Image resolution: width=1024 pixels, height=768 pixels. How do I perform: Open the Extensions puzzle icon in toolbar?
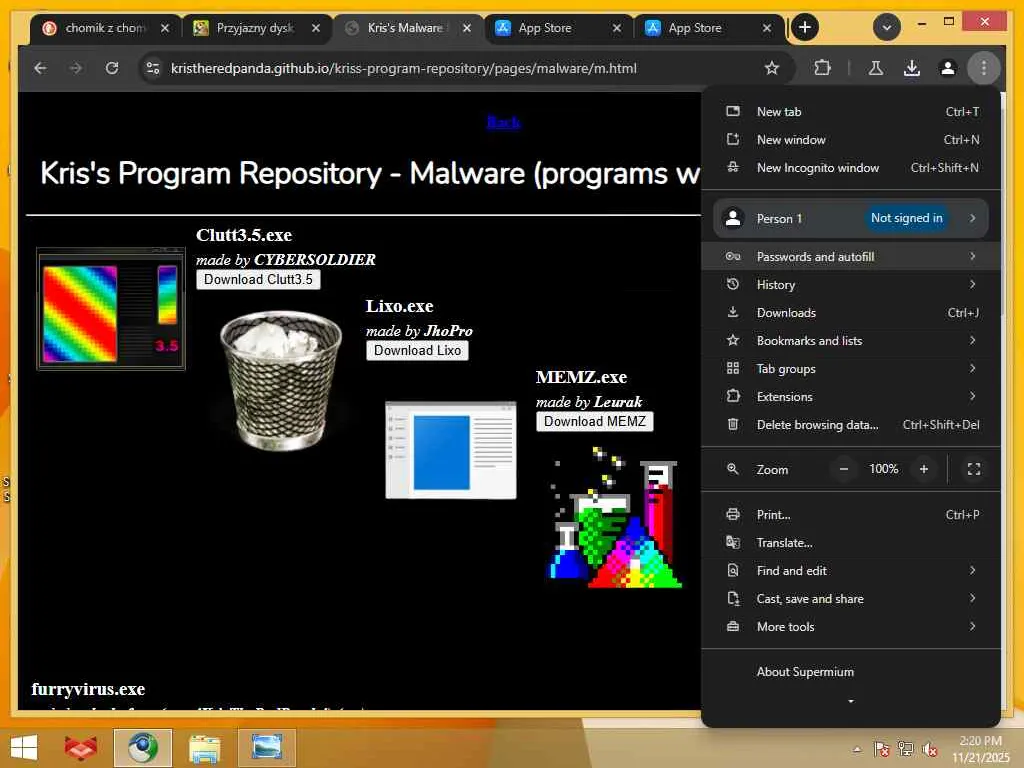(x=822, y=68)
